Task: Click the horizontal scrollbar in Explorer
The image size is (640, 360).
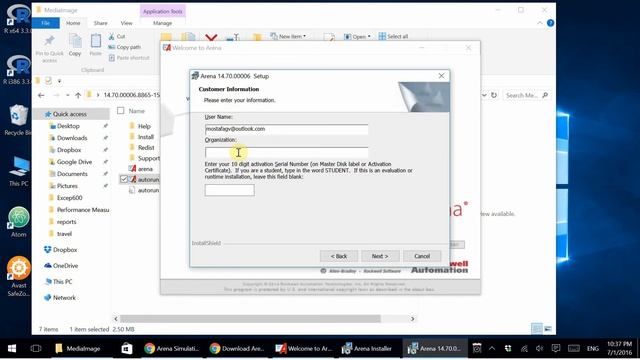Action: [x=250, y=318]
